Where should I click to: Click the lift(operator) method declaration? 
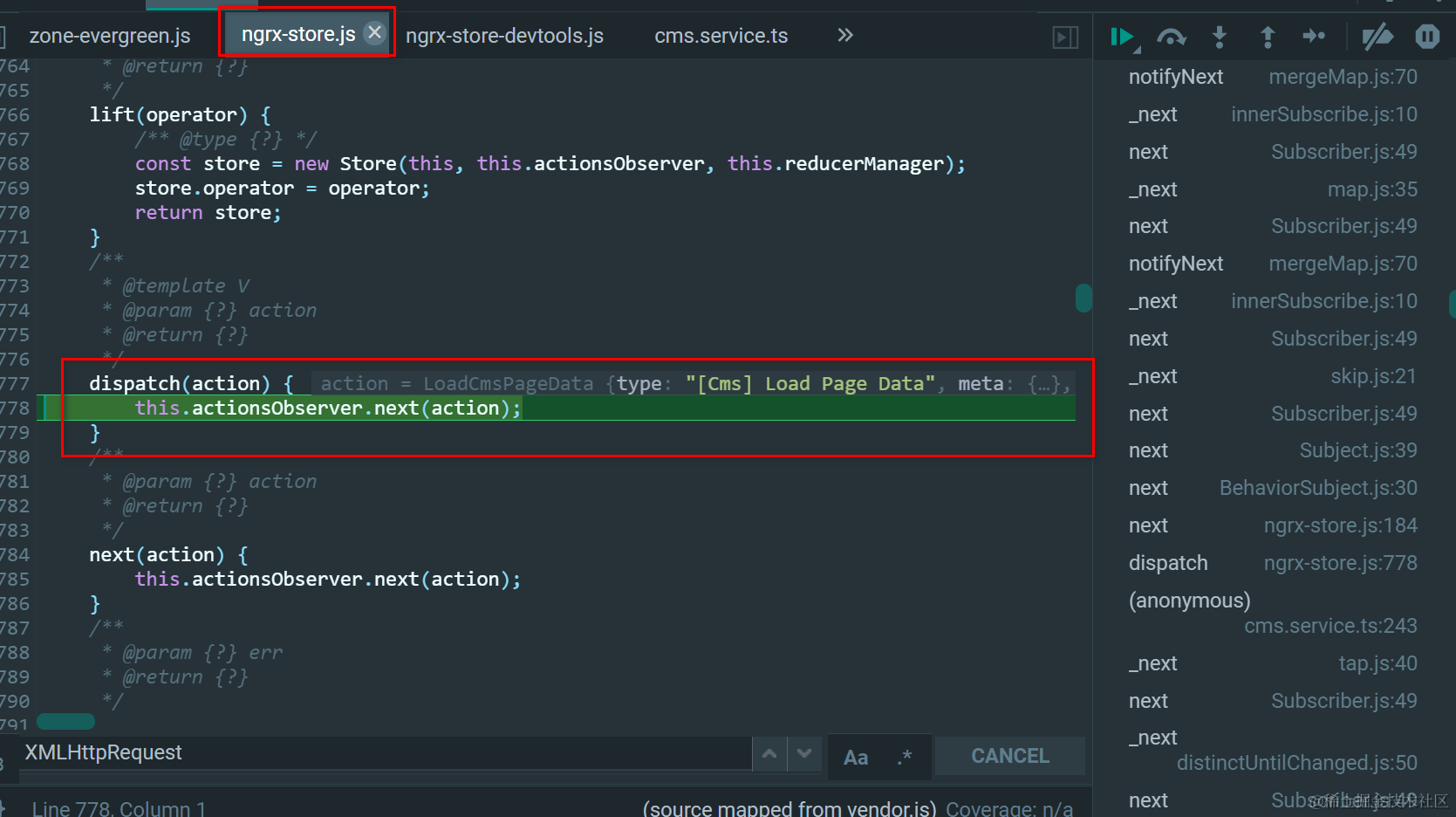(x=180, y=114)
